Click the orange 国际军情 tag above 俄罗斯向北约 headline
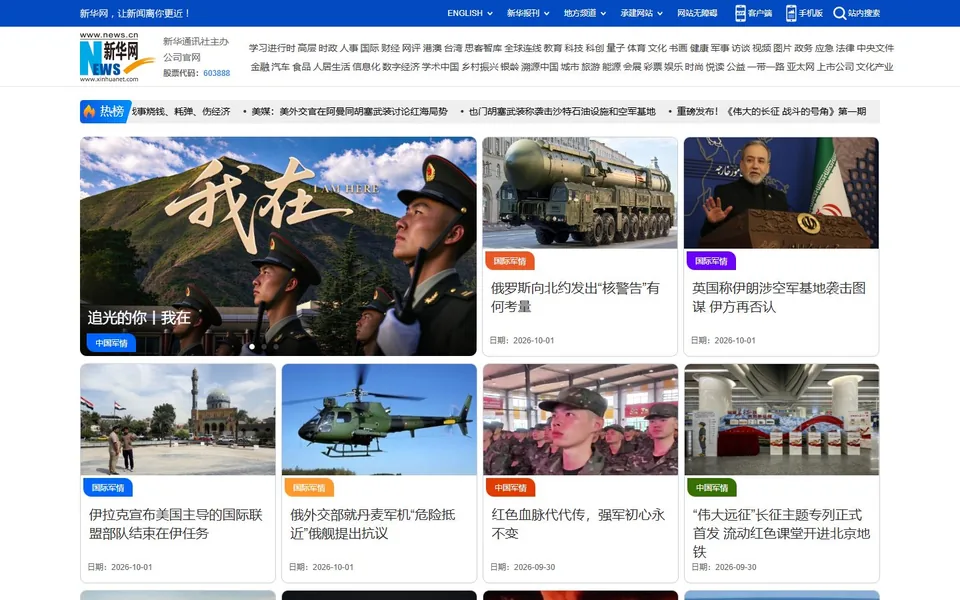This screenshot has width=960, height=600. [509, 261]
